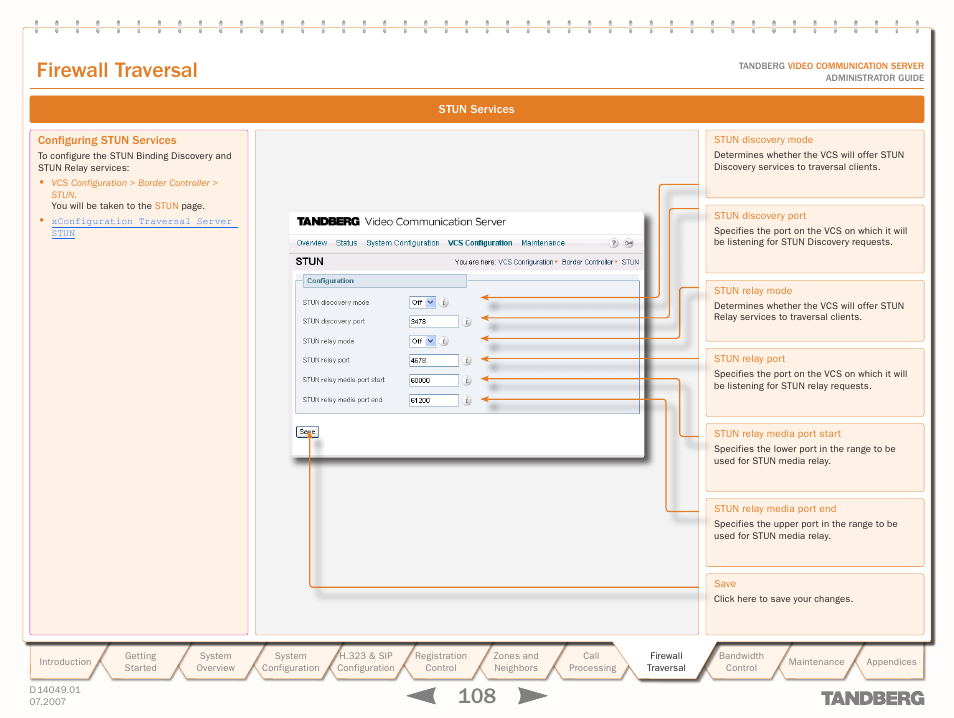Click the Configuring STUN Services heading
954x718 pixels.
point(107,140)
